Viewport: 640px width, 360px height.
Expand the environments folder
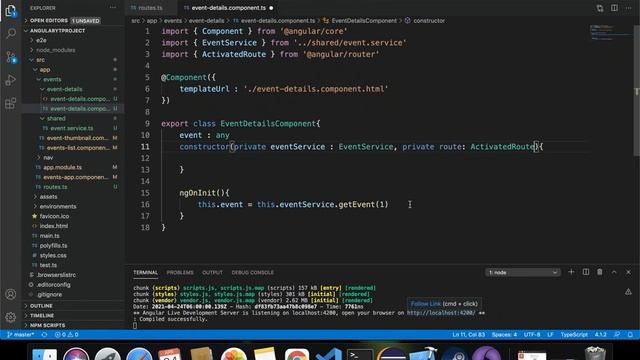[x=73, y=207]
